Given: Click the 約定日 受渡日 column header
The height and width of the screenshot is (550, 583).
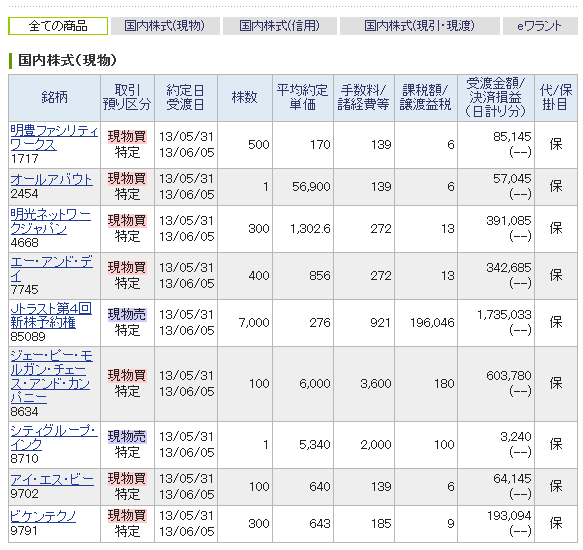Looking at the screenshot, I should tap(186, 98).
